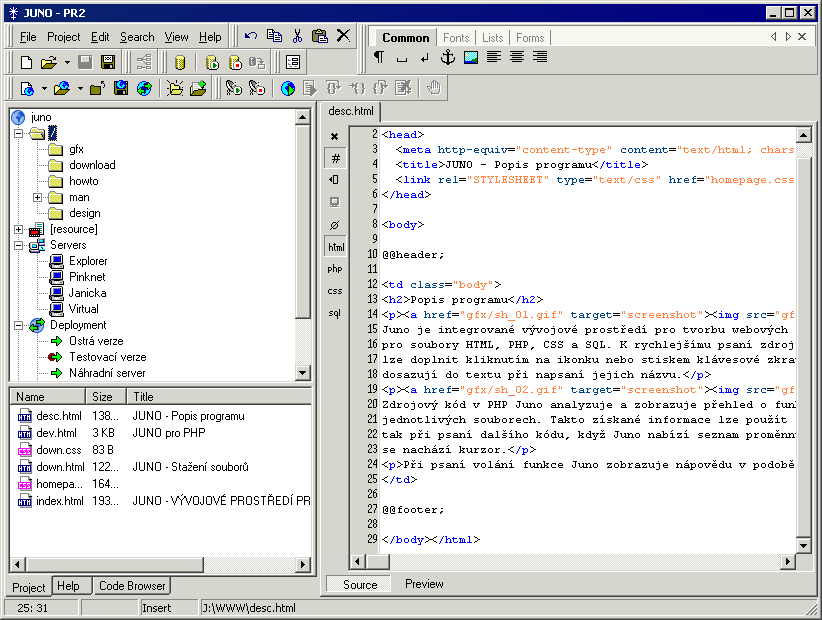This screenshot has width=822, height=620.
Task: Toggle the empty-set symbol sidebar button
Action: point(334,225)
